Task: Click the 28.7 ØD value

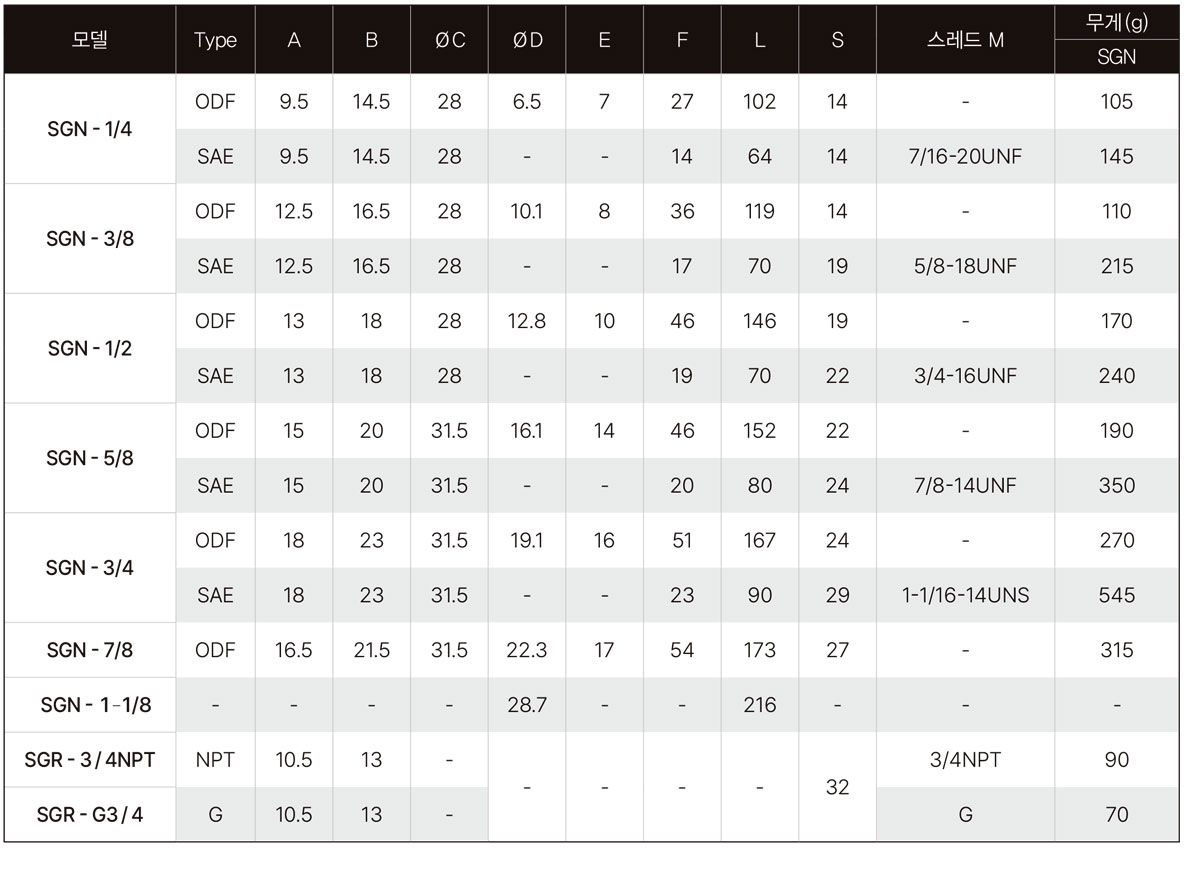Action: pos(527,705)
